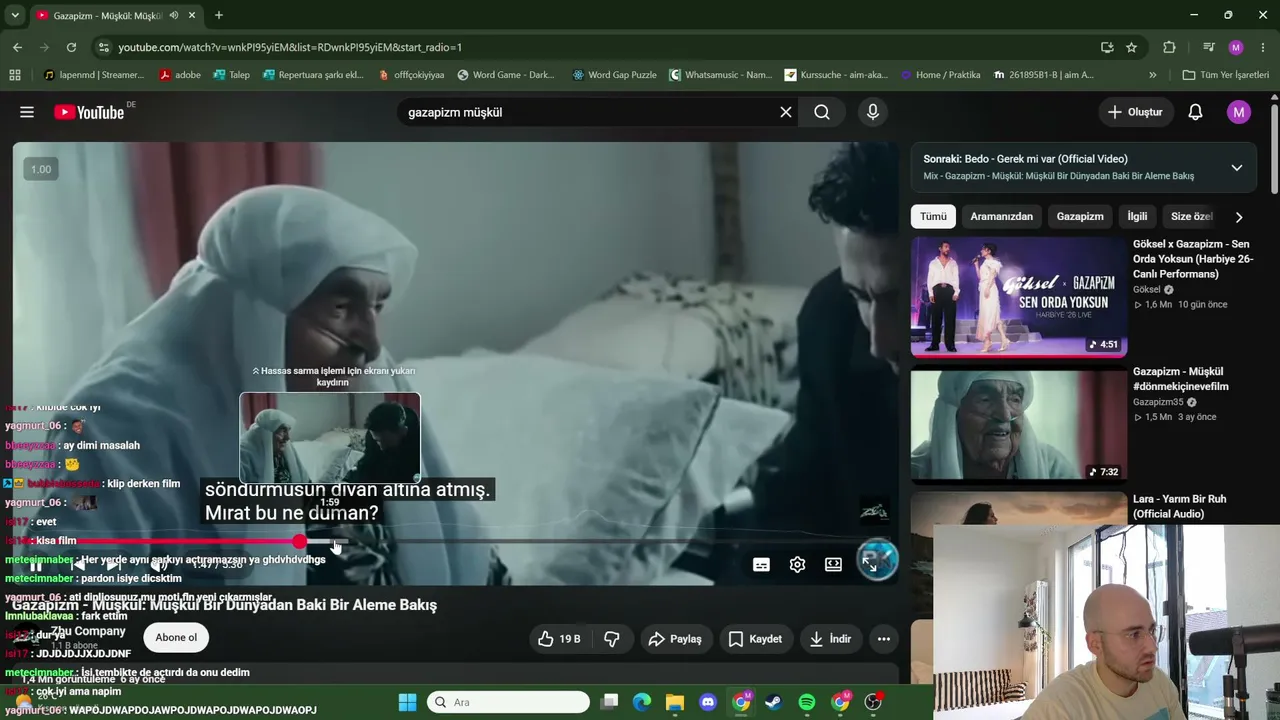Open the Word Game - Dark bookmark
1280x720 pixels.
(506, 75)
